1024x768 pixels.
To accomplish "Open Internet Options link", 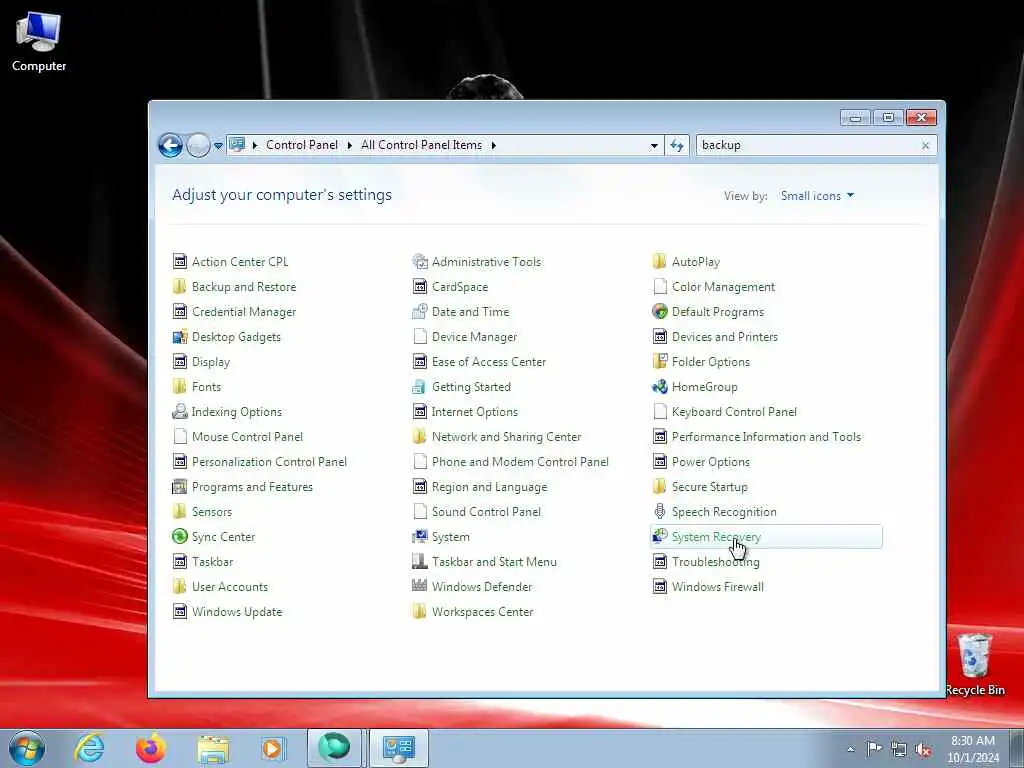I will tap(474, 412).
